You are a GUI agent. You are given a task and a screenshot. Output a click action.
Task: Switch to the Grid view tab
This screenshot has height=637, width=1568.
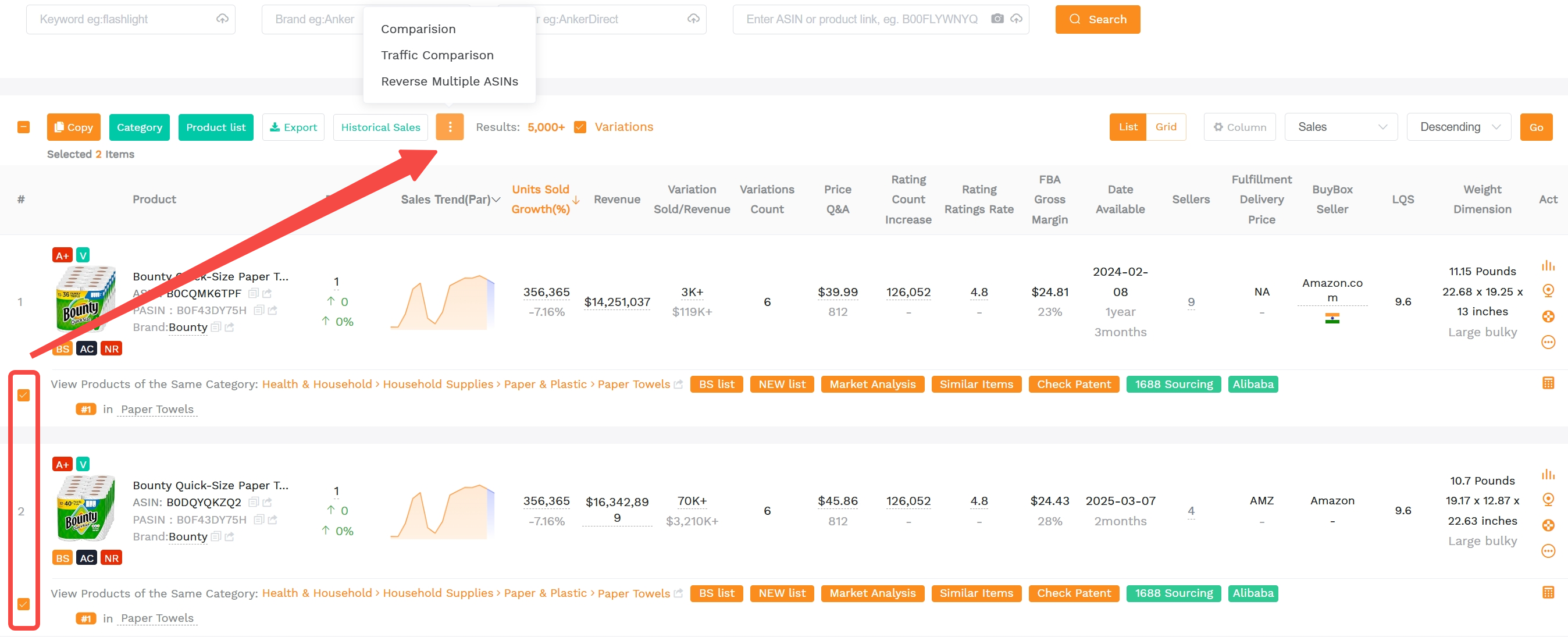[x=1166, y=127]
